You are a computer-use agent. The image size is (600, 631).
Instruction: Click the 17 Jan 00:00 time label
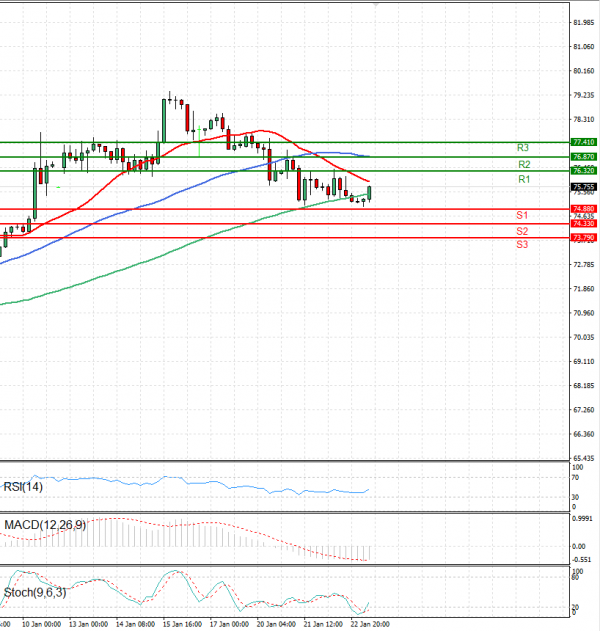[229, 624]
